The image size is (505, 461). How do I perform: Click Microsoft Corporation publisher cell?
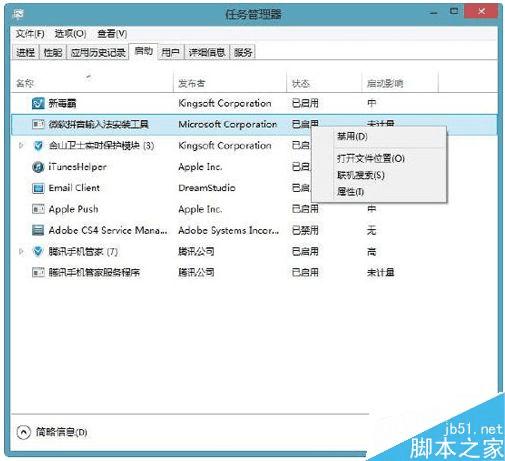228,125
